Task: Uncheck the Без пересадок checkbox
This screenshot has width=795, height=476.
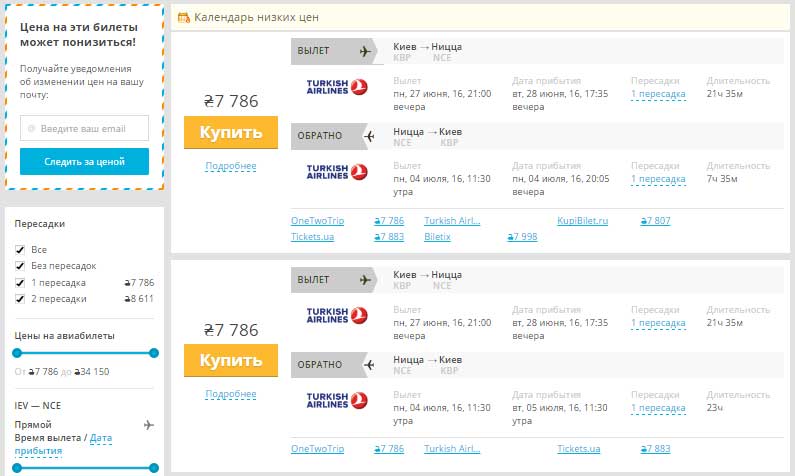Action: pos(20,266)
